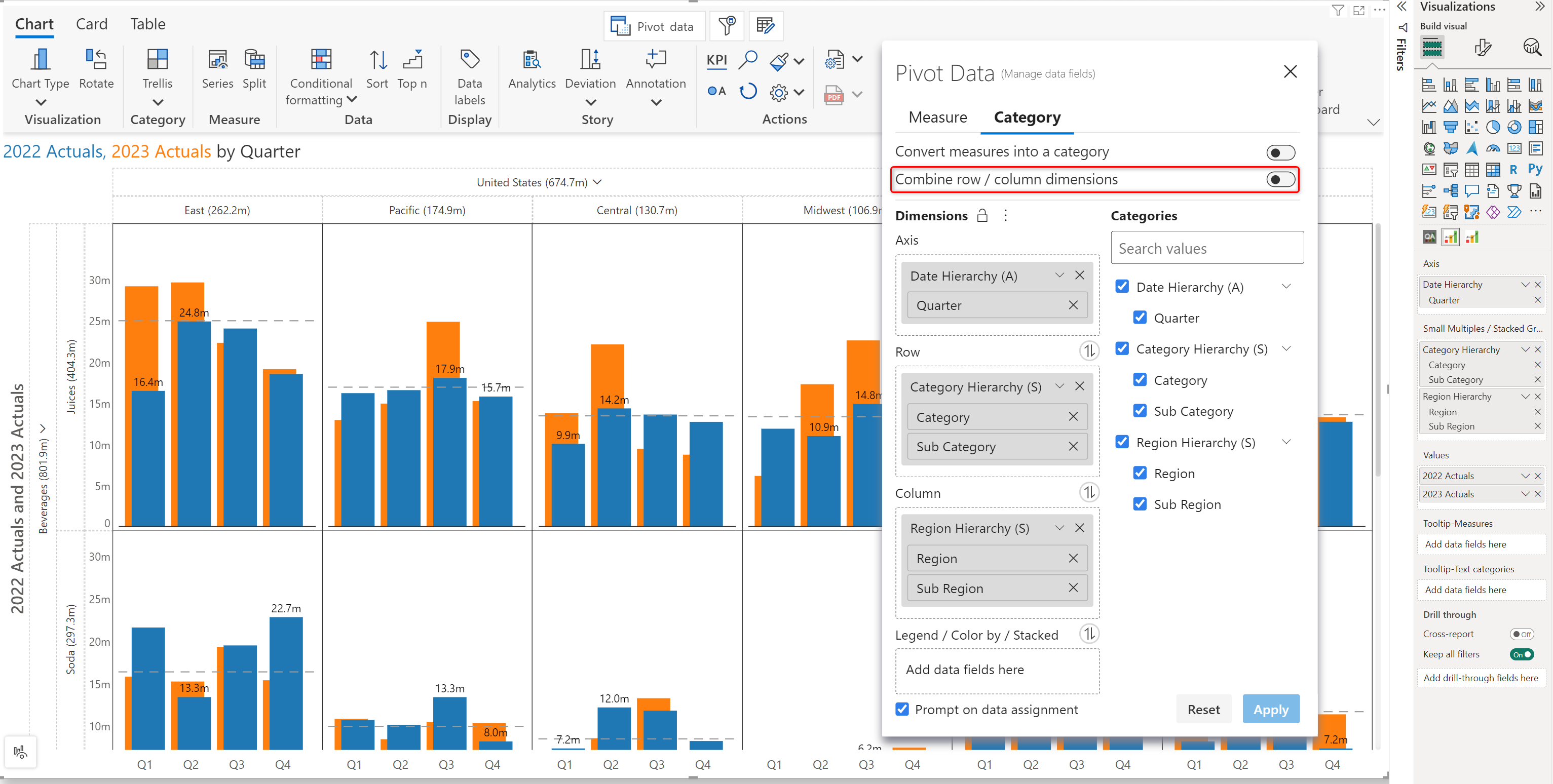Click the Dimensions lock icon
This screenshot has height=784, width=1553.
(x=982, y=216)
